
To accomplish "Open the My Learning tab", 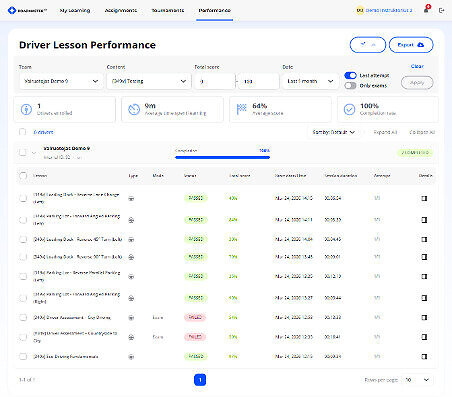I will point(75,10).
